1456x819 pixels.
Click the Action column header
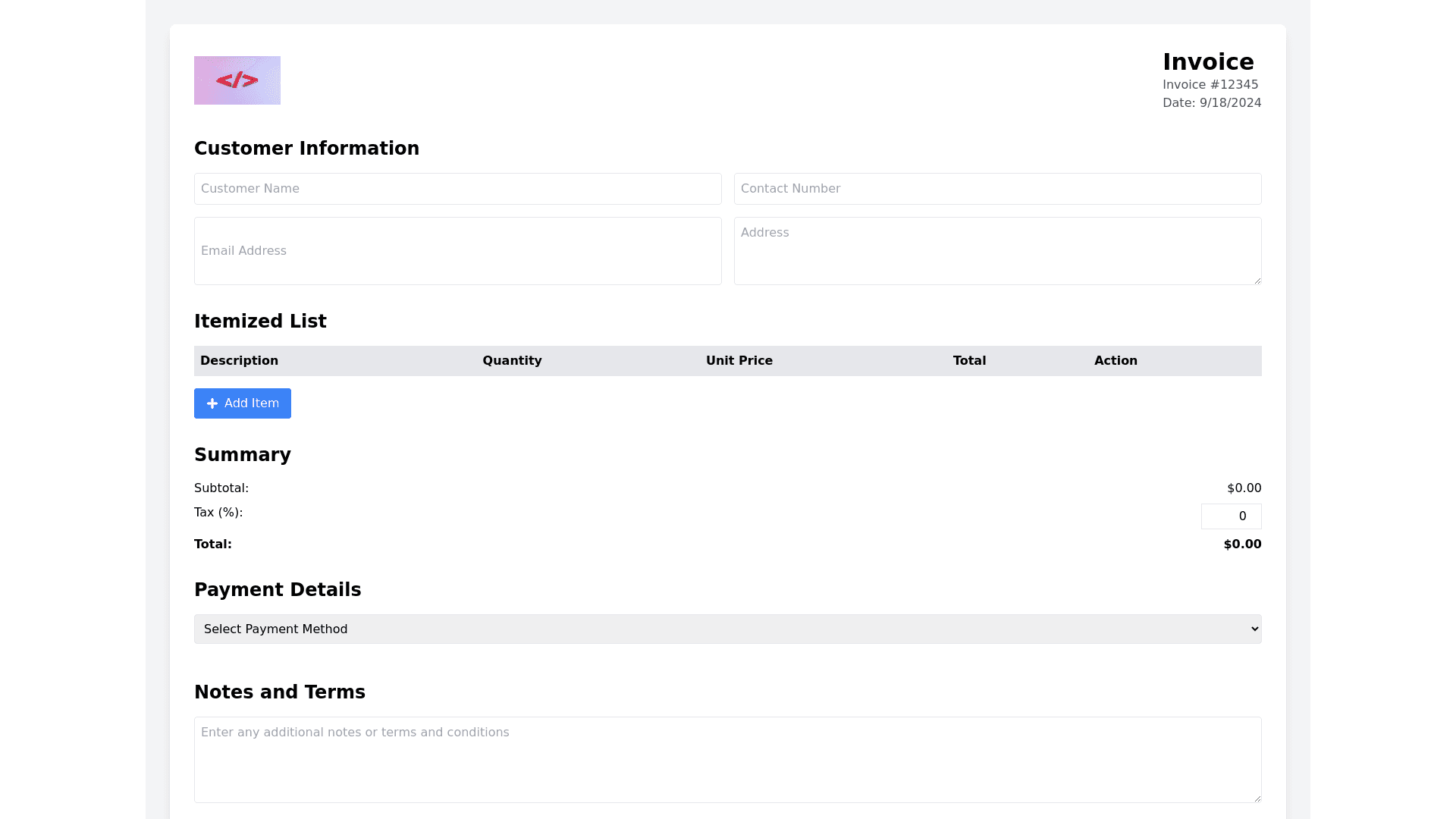coord(1116,360)
